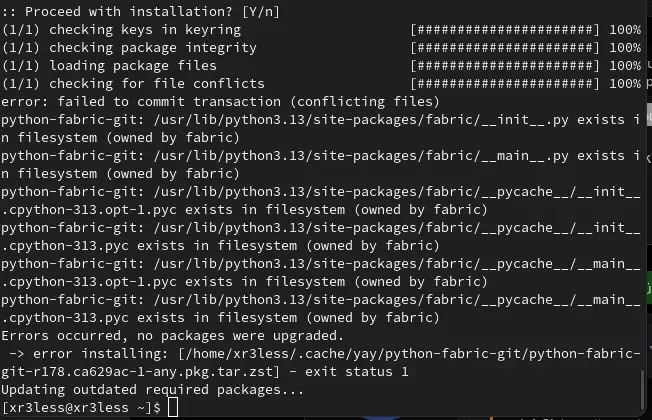Click the '[xr3less@xr3less ~]$' prompt text

pyautogui.click(x=82, y=408)
